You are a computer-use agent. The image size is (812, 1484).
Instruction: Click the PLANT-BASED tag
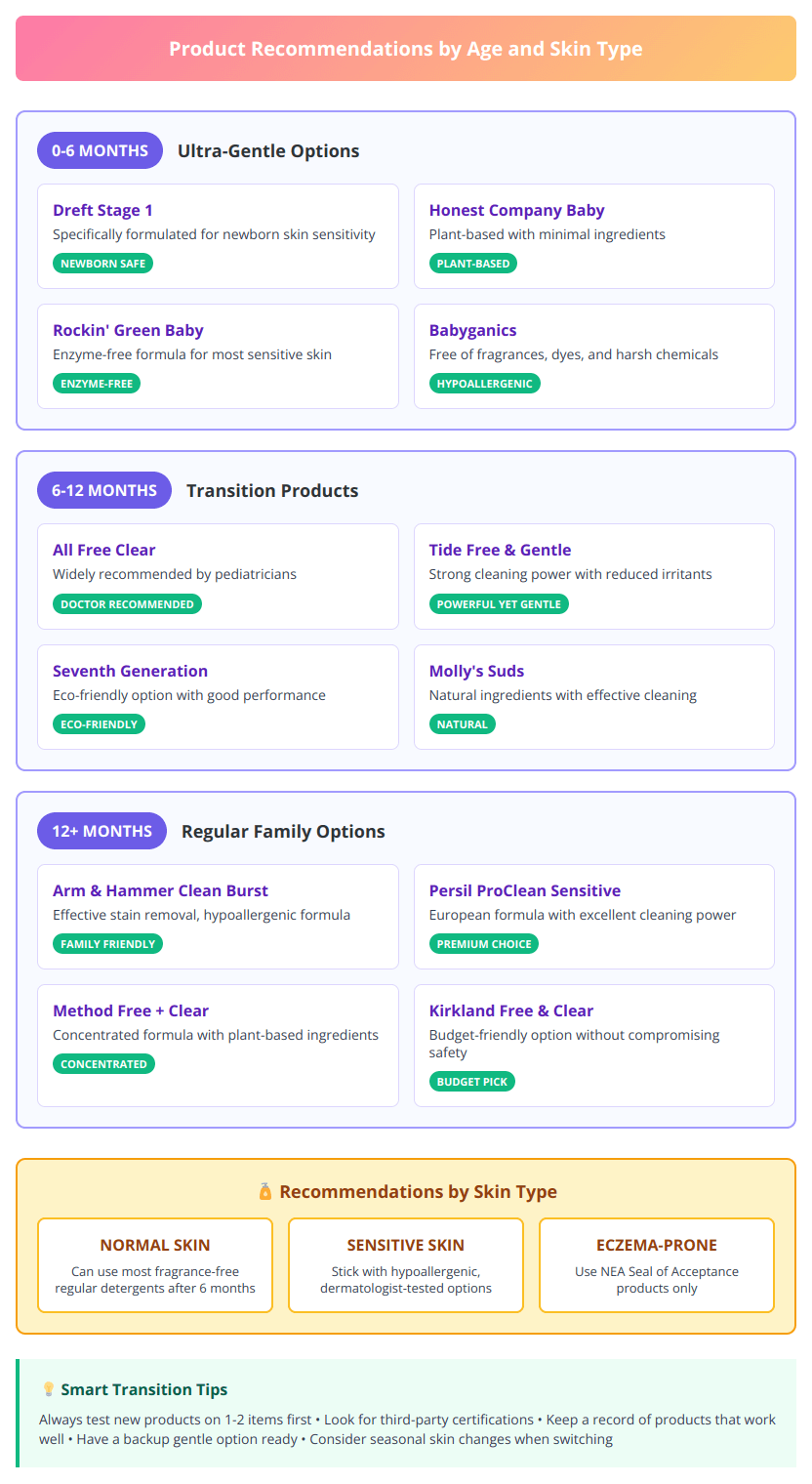coord(473,264)
